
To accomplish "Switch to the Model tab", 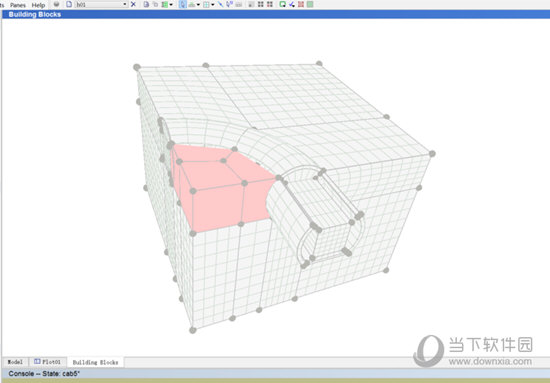I will pyautogui.click(x=15, y=362).
